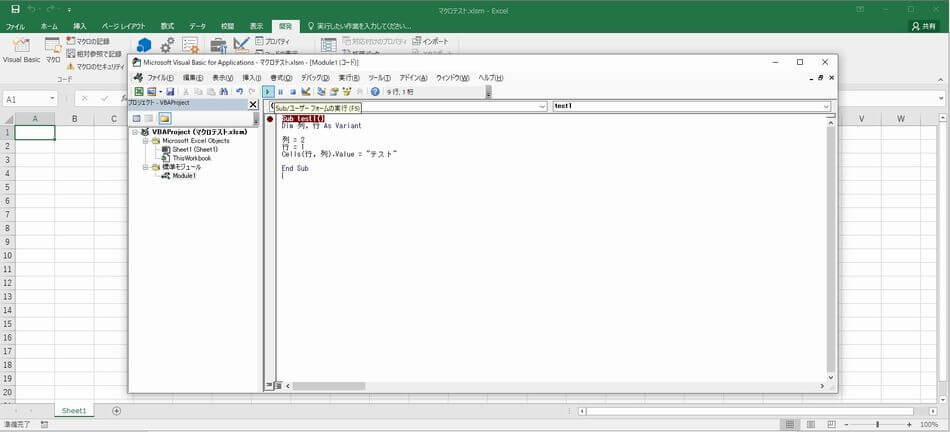Viewport: 950px width, 432px height.
Task: Click the Run Sub/UserForm play icon
Action: [x=268, y=91]
